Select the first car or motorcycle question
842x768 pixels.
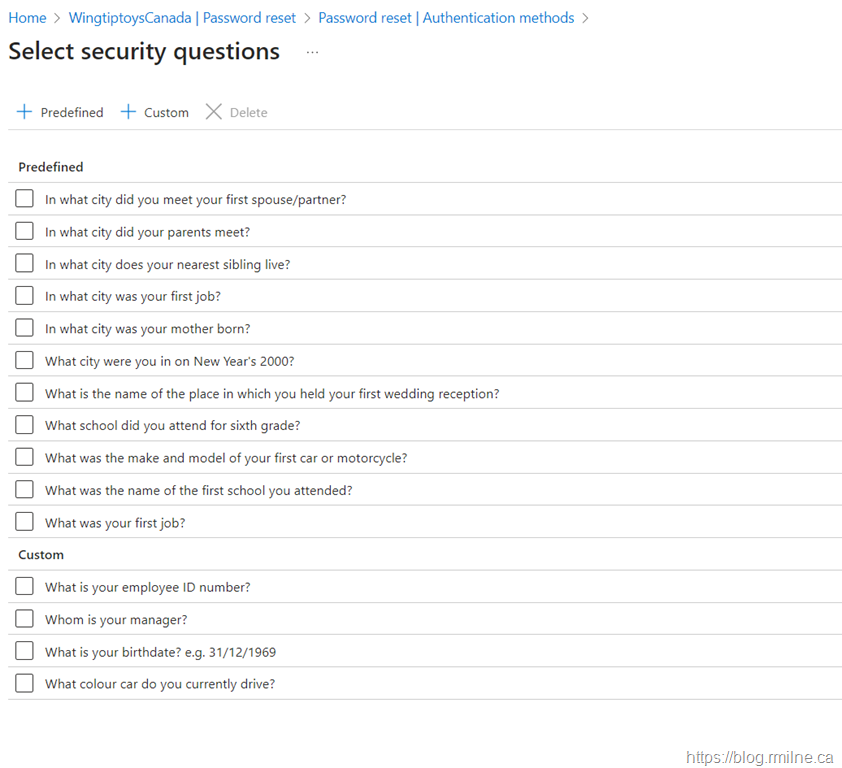click(25, 457)
